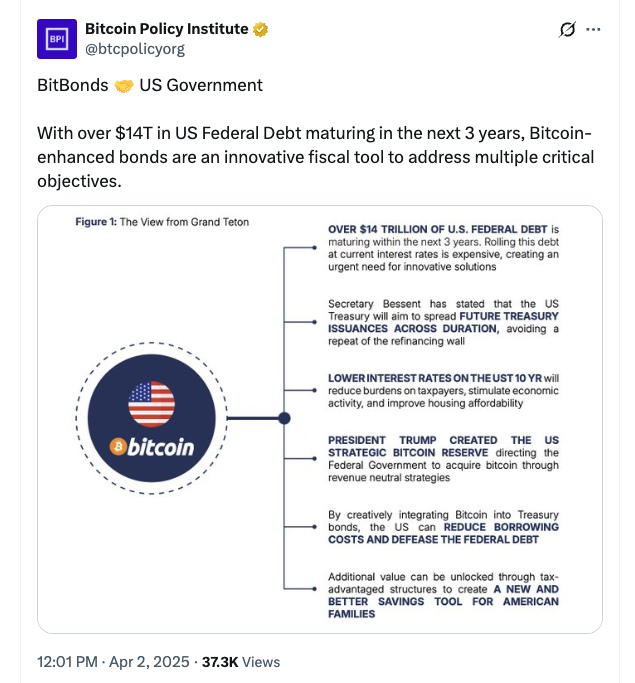
Task: Click the @btcpolicyorg handle
Action: tap(135, 49)
